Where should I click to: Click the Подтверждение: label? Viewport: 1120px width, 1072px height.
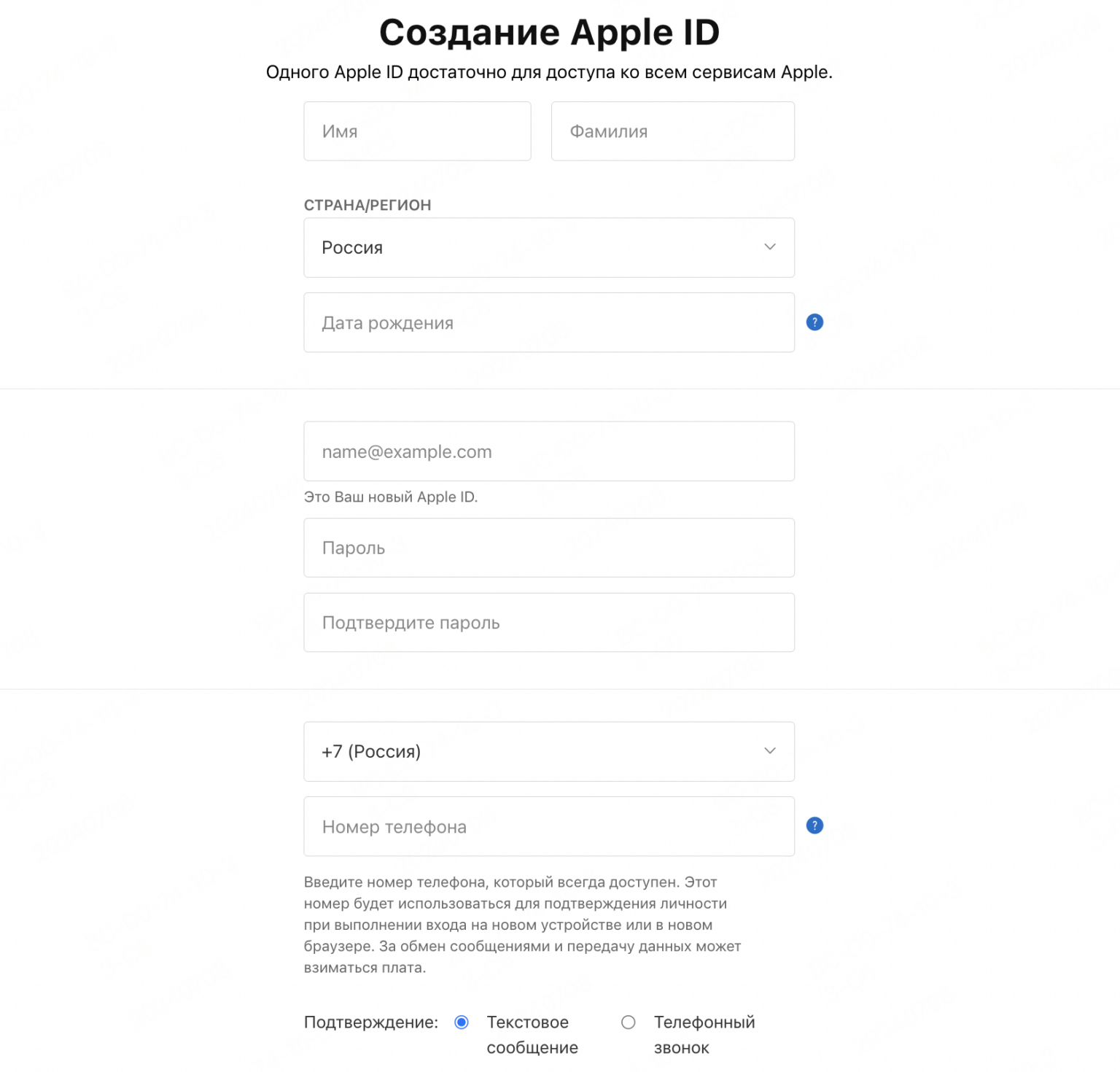click(370, 1022)
